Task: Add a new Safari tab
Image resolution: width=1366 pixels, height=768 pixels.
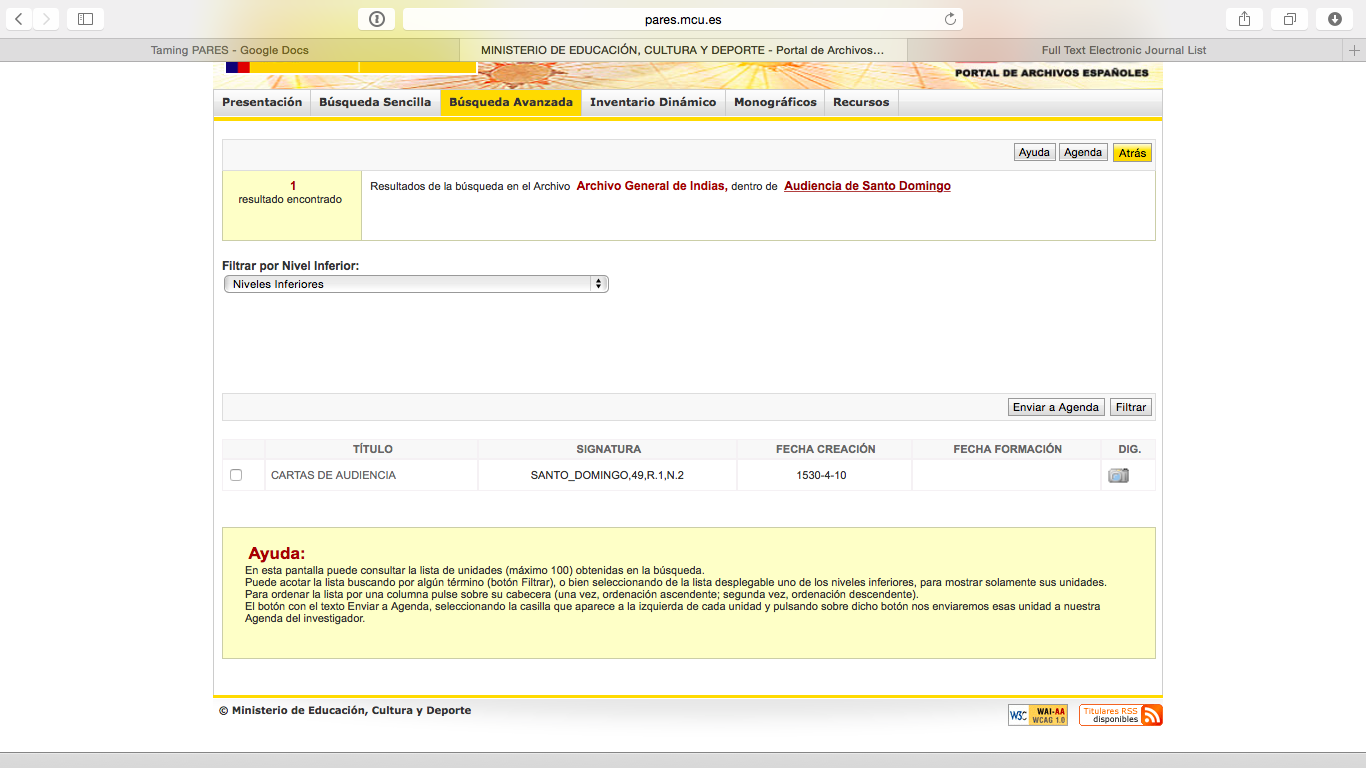Action: coord(1355,50)
